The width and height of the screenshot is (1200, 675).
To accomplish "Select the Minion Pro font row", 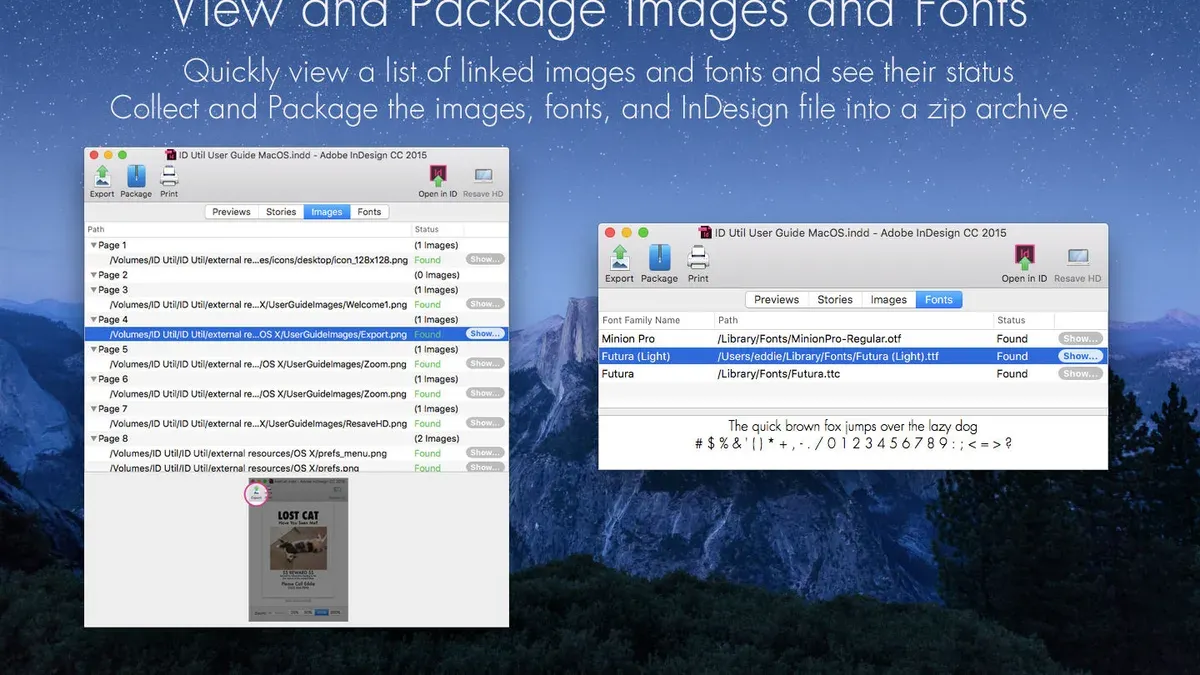I will pos(853,339).
